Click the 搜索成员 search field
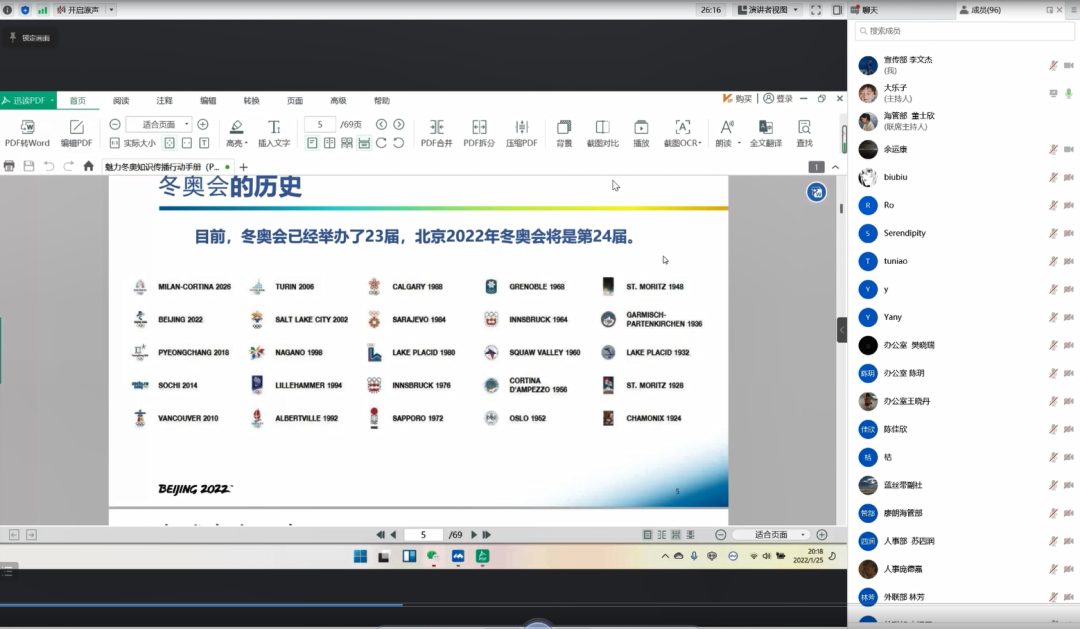The image size is (1080, 629). click(x=964, y=31)
